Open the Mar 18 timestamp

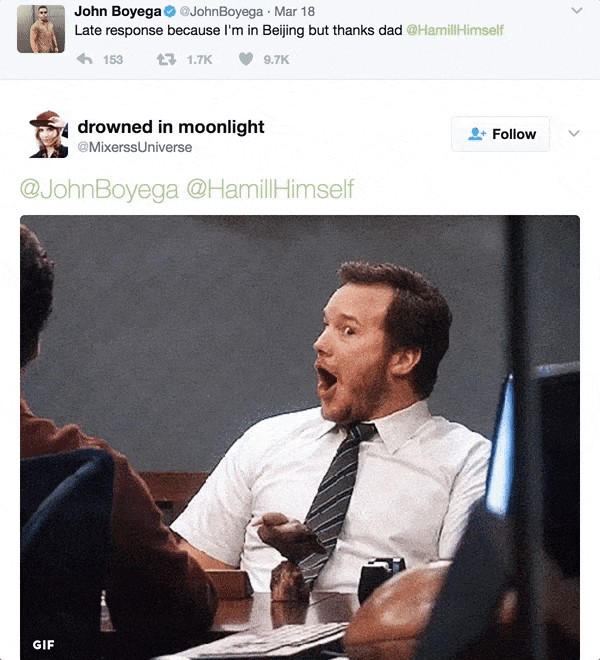tap(294, 11)
